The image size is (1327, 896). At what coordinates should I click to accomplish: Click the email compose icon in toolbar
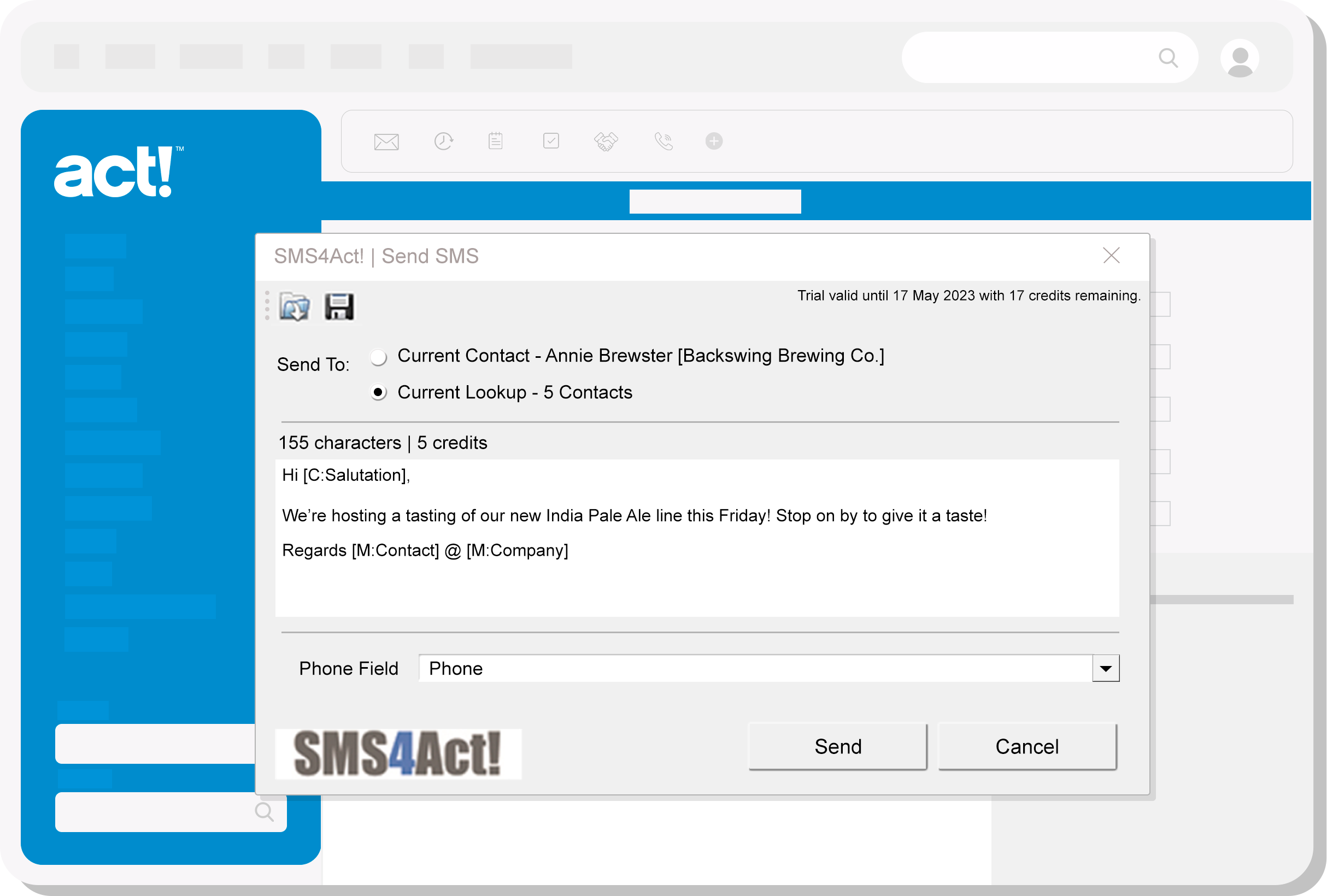point(385,140)
